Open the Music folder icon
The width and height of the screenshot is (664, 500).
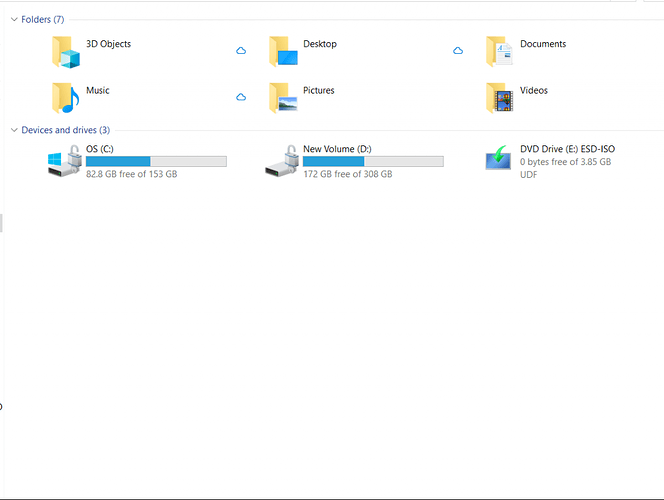pyautogui.click(x=66, y=98)
